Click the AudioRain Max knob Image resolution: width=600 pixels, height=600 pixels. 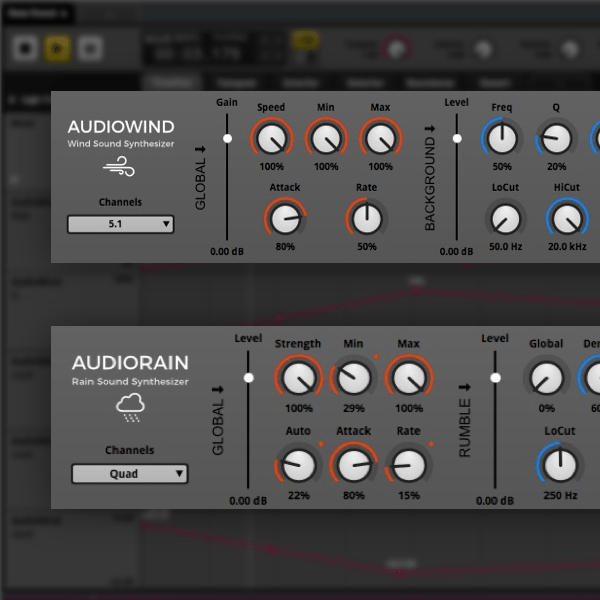[409, 378]
